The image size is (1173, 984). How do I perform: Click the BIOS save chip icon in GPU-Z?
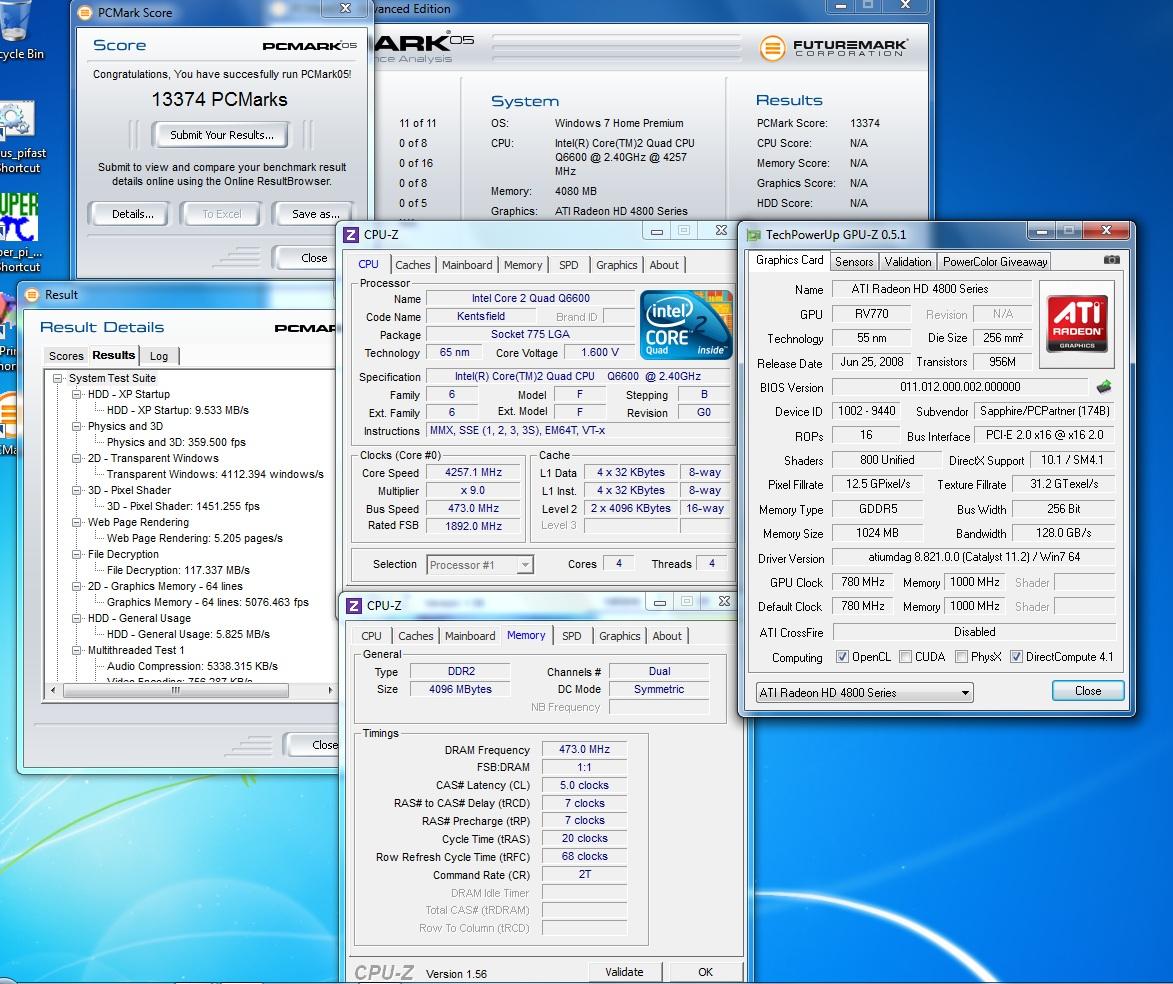pos(1103,387)
